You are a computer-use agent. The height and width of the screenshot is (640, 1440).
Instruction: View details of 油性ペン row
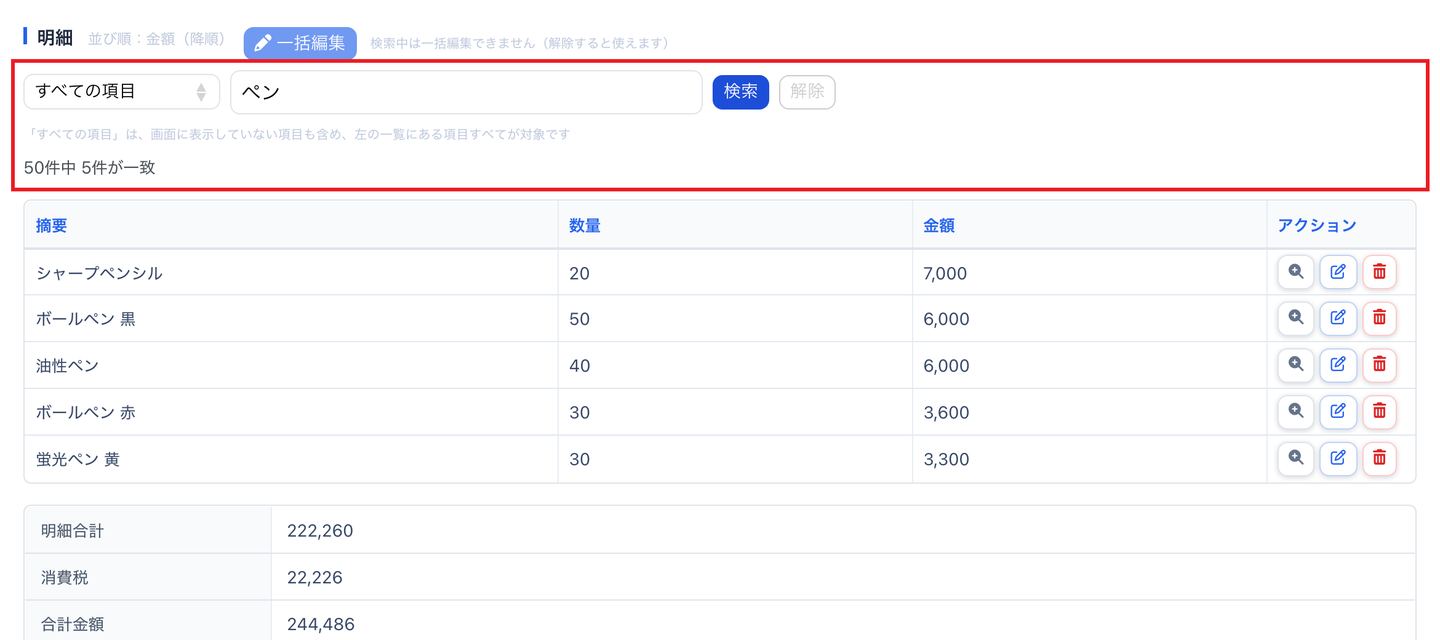tap(1296, 365)
